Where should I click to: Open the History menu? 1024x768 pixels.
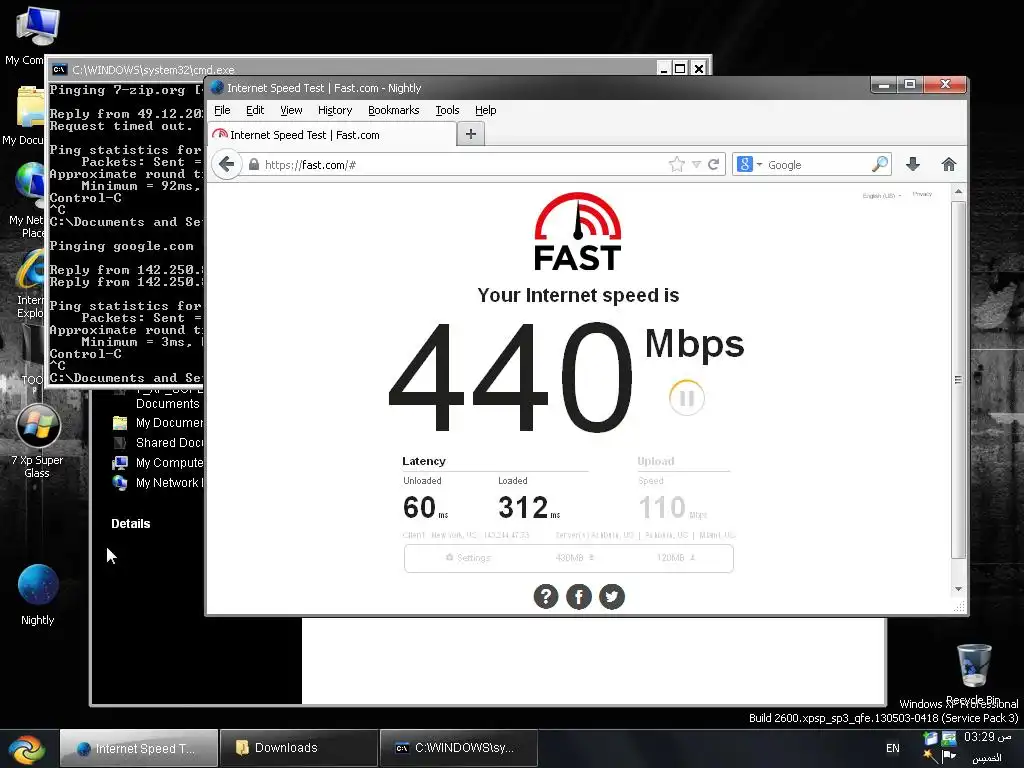pyautogui.click(x=335, y=110)
